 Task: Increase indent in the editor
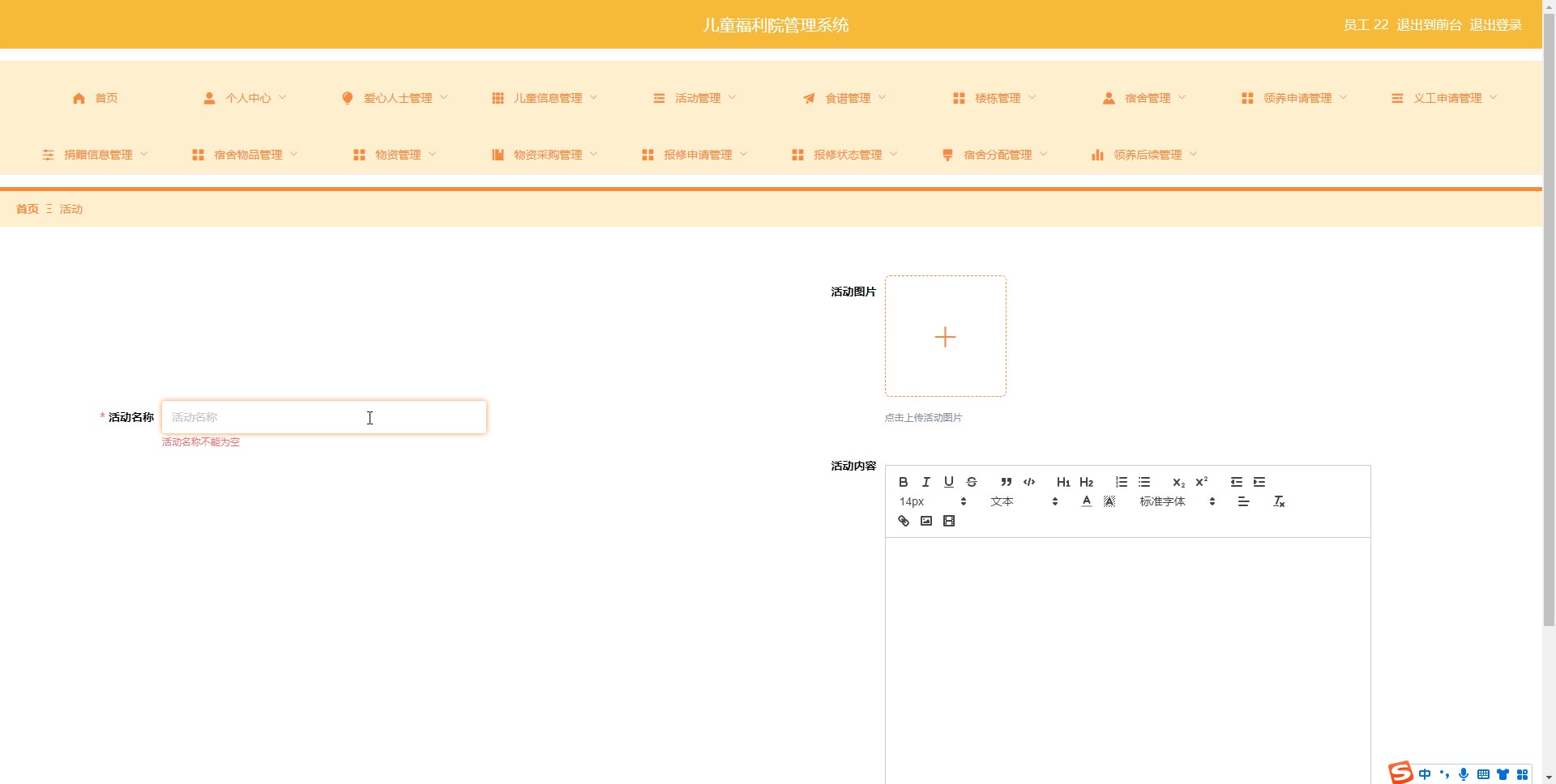point(1259,482)
